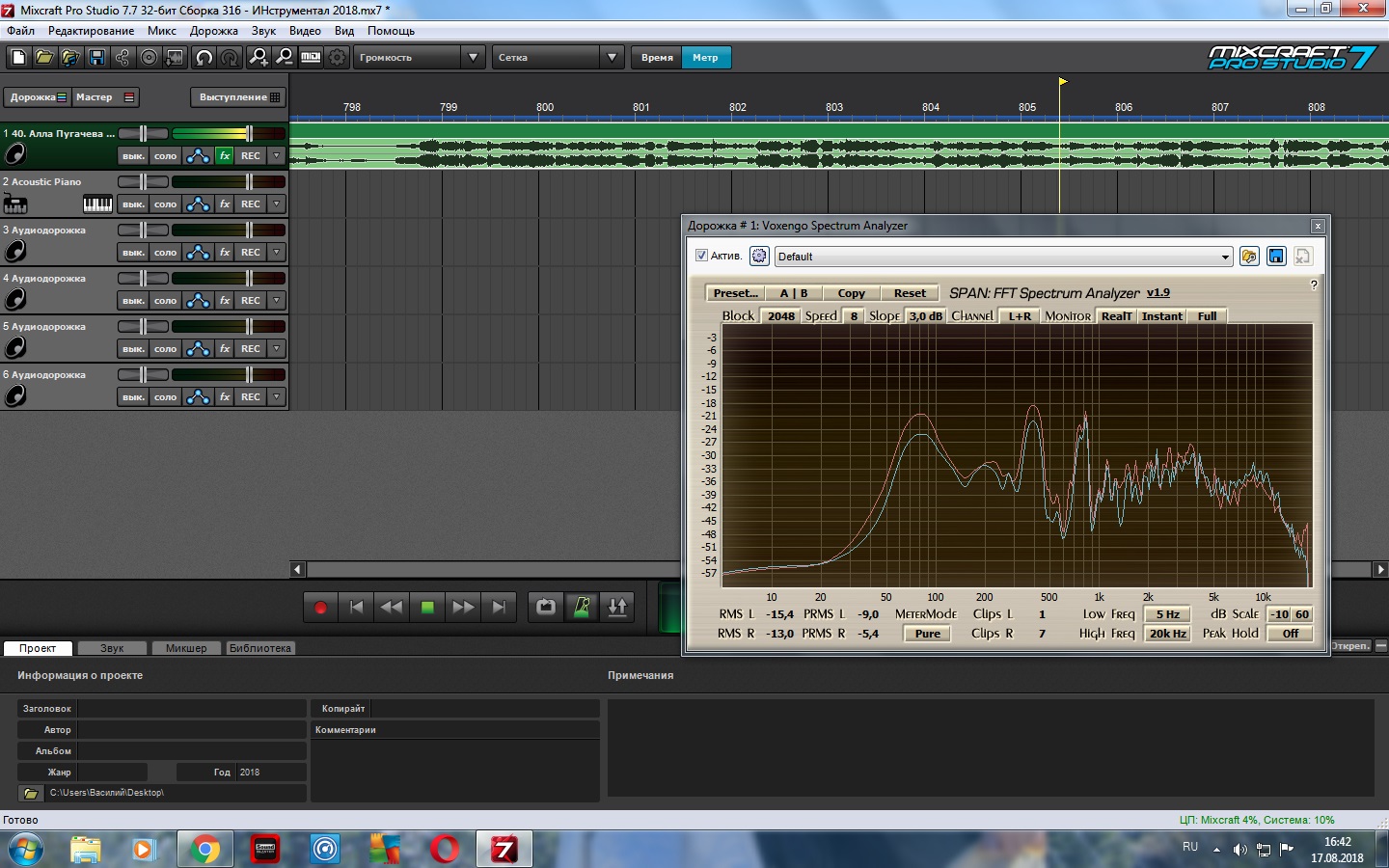Click Block size 2048 selector in SPAN
The height and width of the screenshot is (868, 1389).
pos(781,316)
